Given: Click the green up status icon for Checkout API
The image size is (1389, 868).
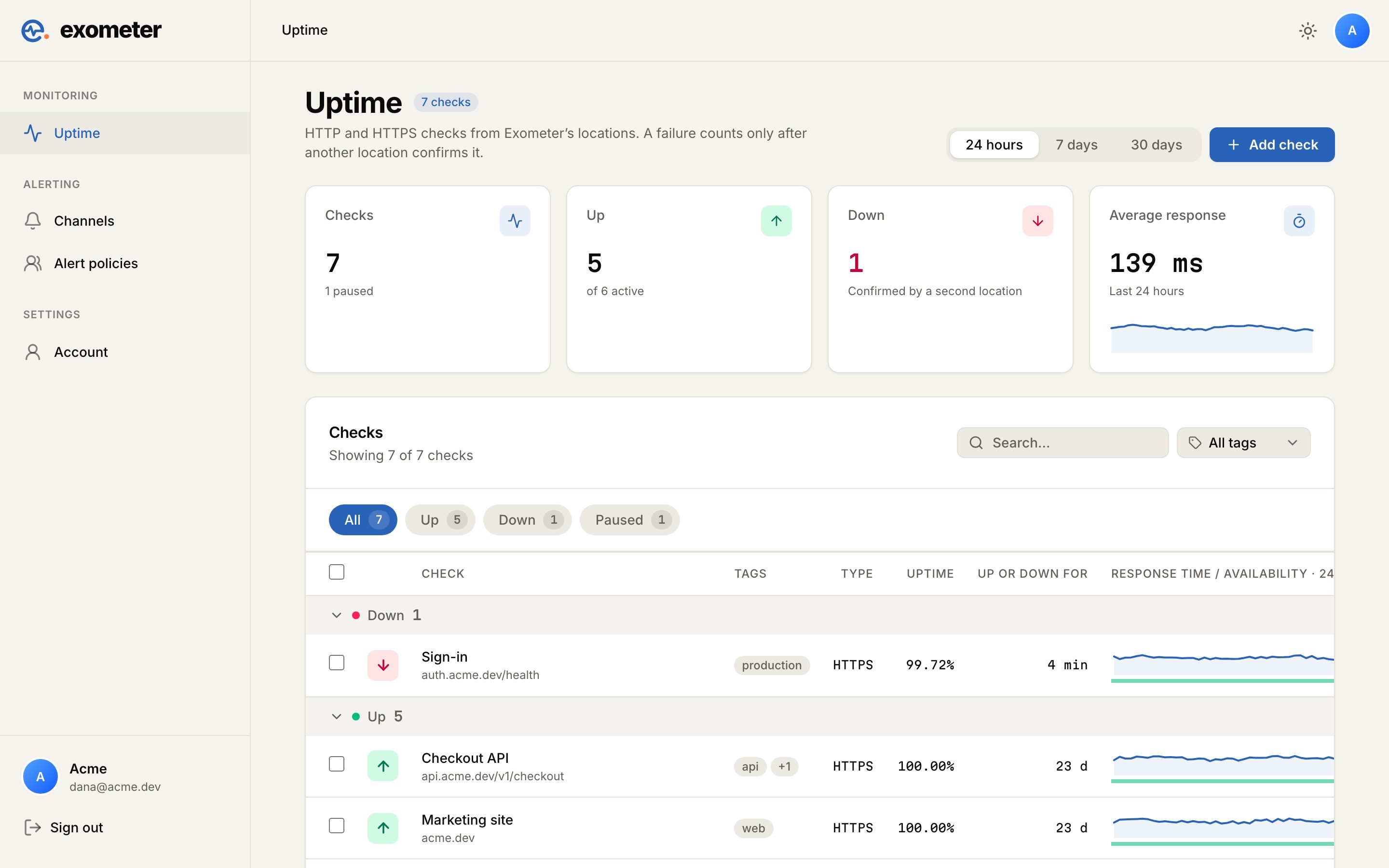Looking at the screenshot, I should [383, 766].
